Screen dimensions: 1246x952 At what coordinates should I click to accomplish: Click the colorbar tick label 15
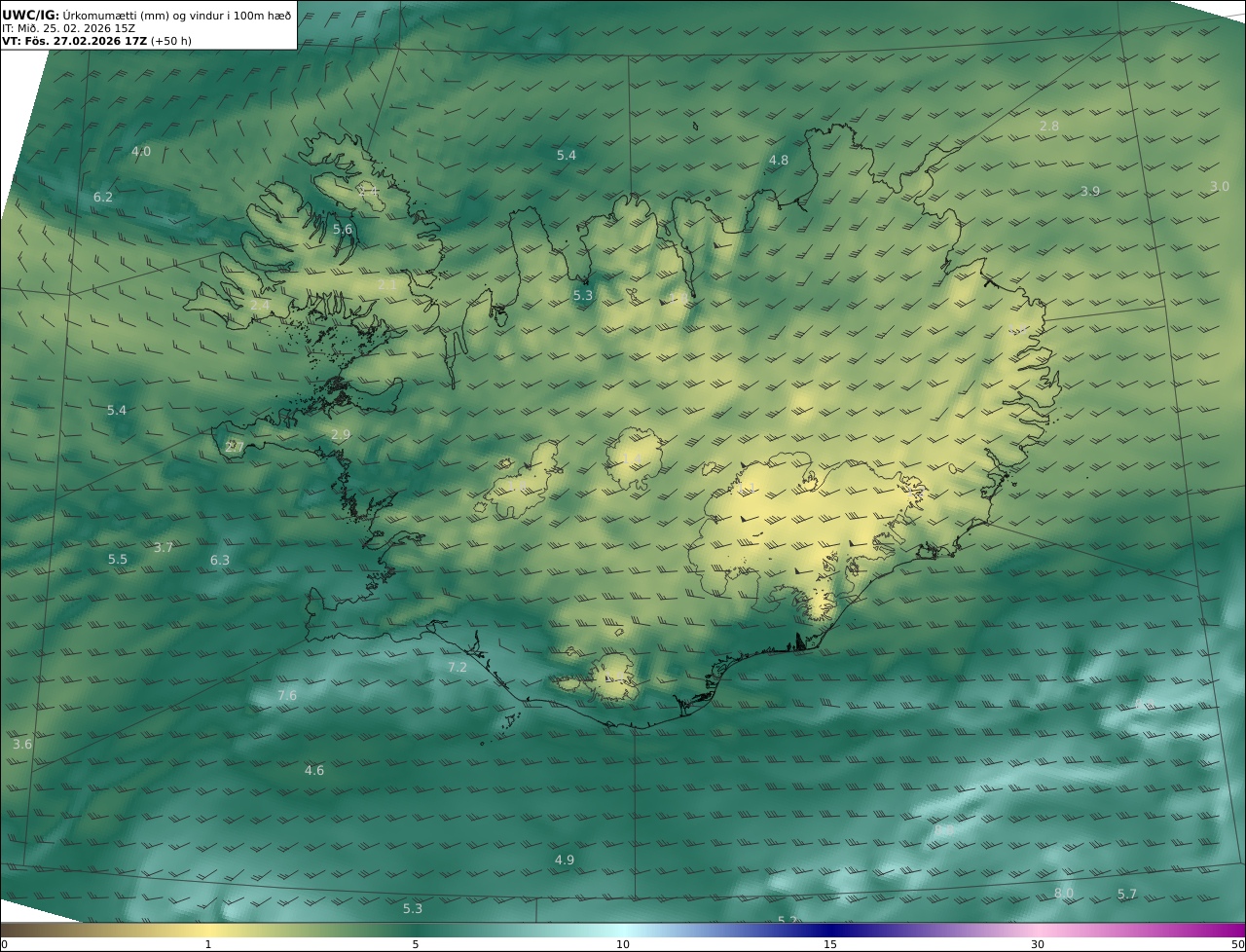coord(830,944)
